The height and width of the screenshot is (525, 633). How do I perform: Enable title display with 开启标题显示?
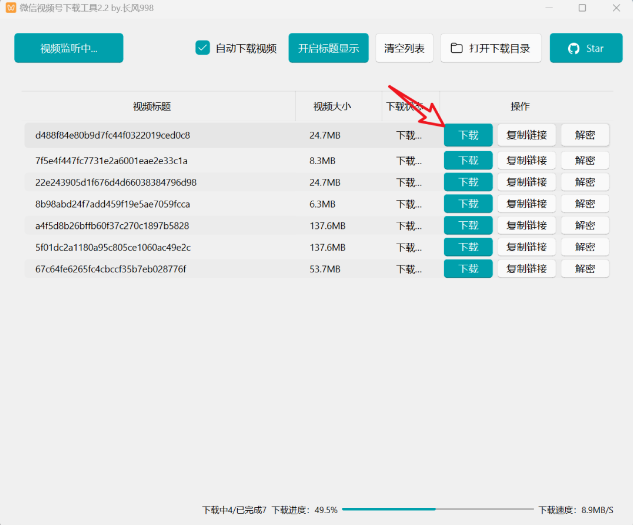point(328,48)
